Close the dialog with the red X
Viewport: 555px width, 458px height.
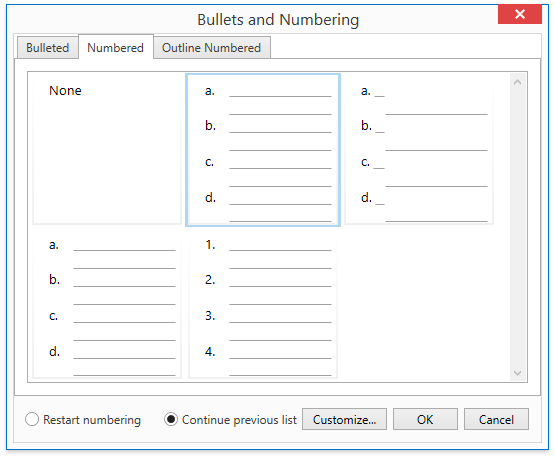click(520, 14)
